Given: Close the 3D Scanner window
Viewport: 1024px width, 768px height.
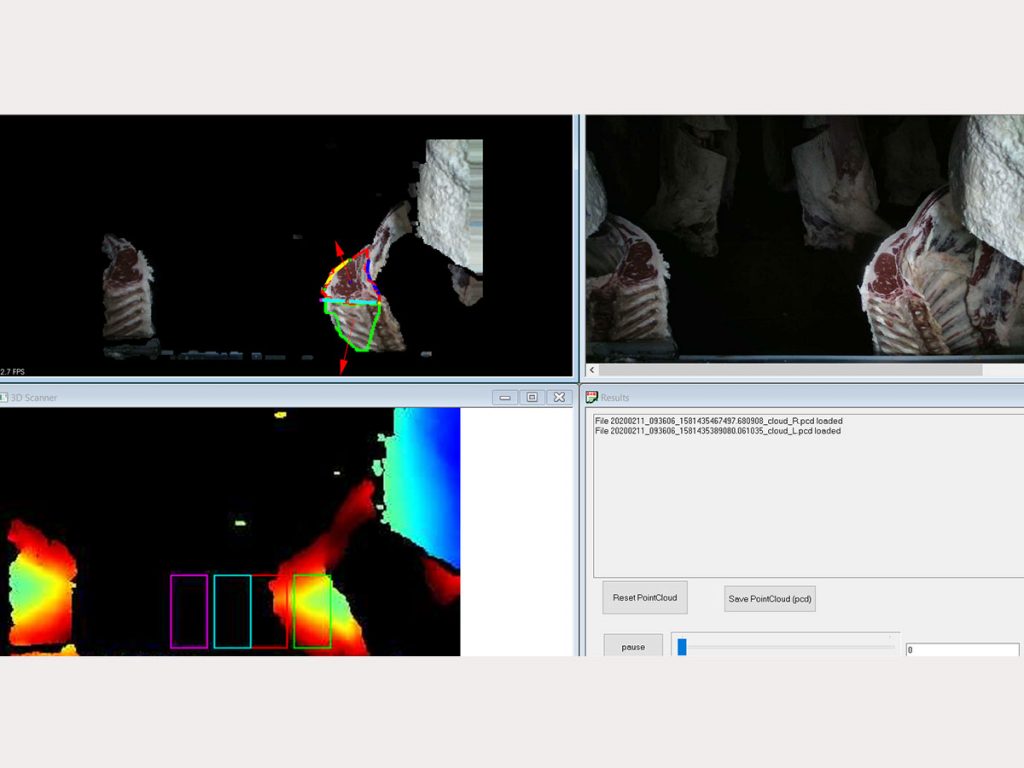Looking at the screenshot, I should 559,397.
